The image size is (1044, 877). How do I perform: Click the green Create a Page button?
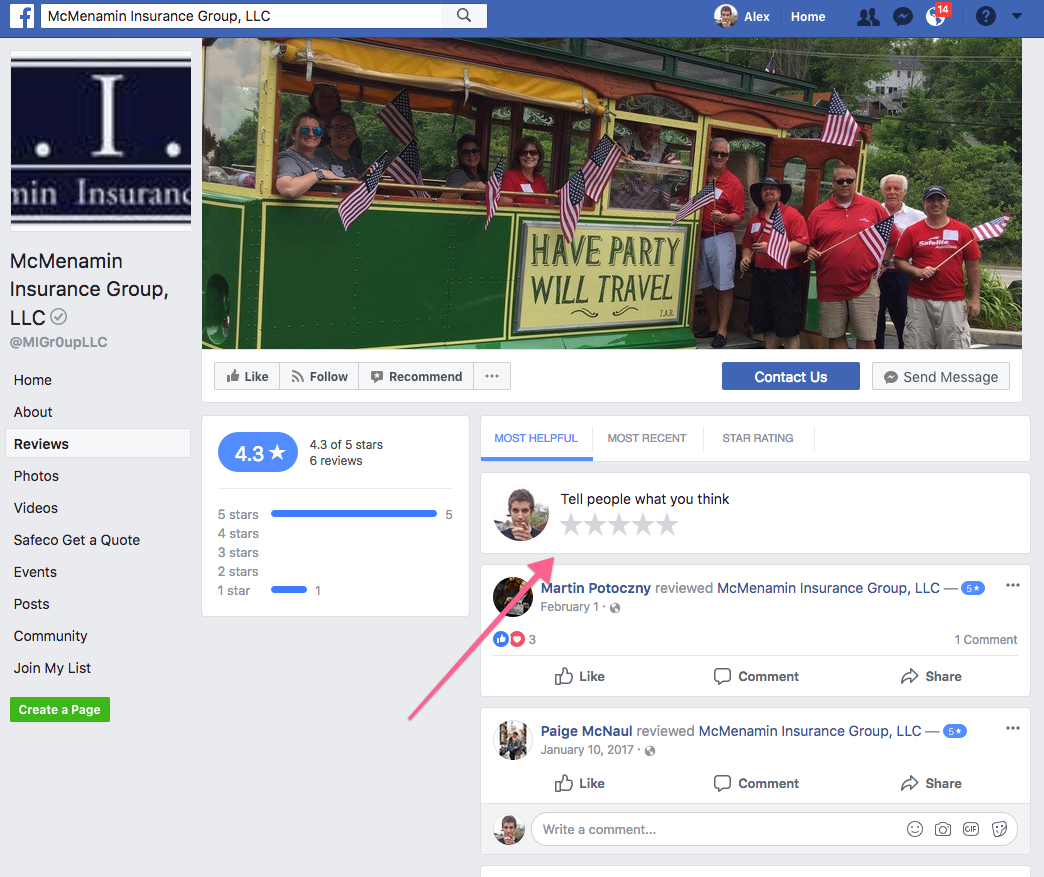[x=60, y=710]
